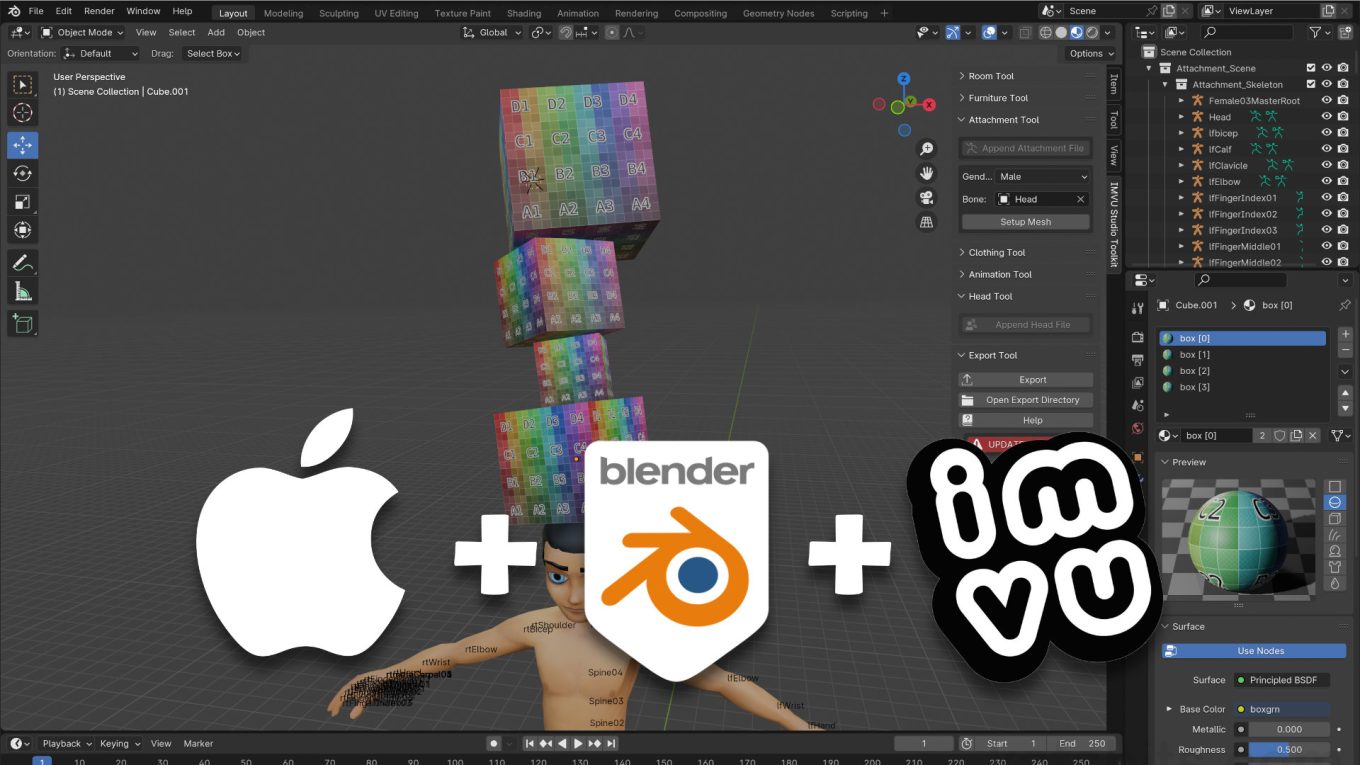This screenshot has width=1360, height=765.
Task: Choose the Measure tool
Action: coord(22,292)
